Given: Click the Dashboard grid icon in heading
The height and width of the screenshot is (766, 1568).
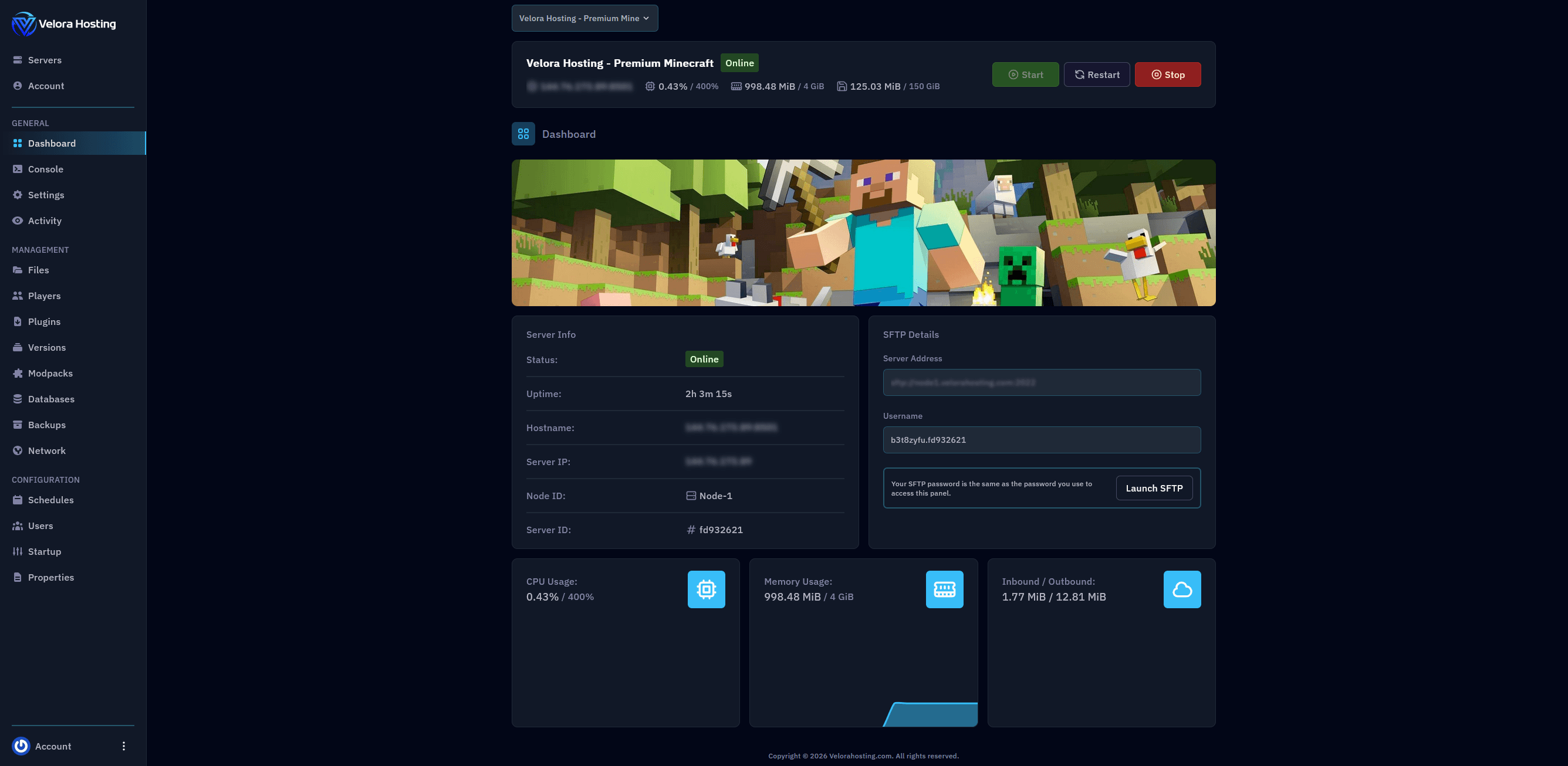Looking at the screenshot, I should [523, 134].
